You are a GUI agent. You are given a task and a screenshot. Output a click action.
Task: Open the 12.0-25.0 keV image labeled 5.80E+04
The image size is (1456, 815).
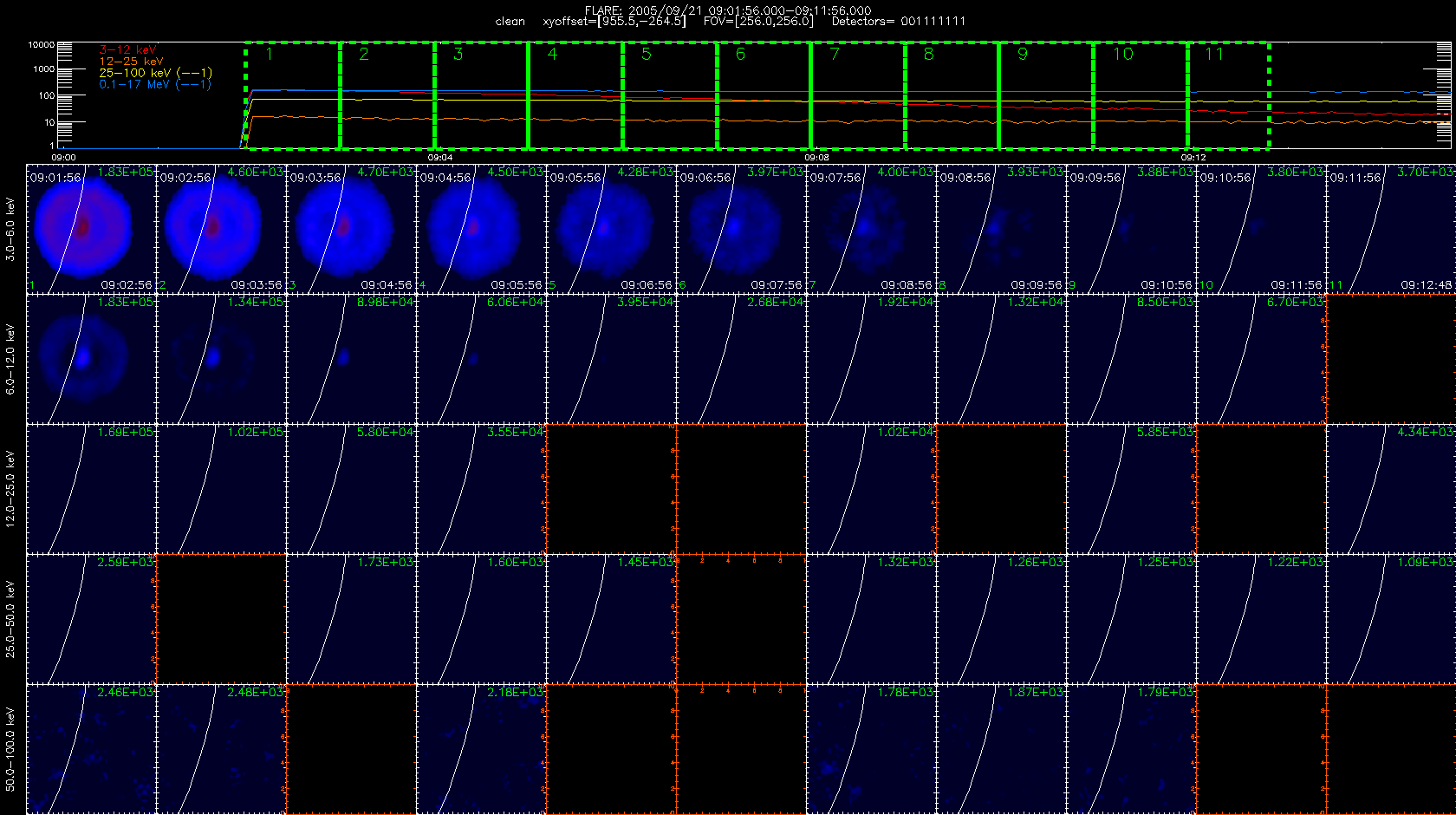click(x=351, y=488)
